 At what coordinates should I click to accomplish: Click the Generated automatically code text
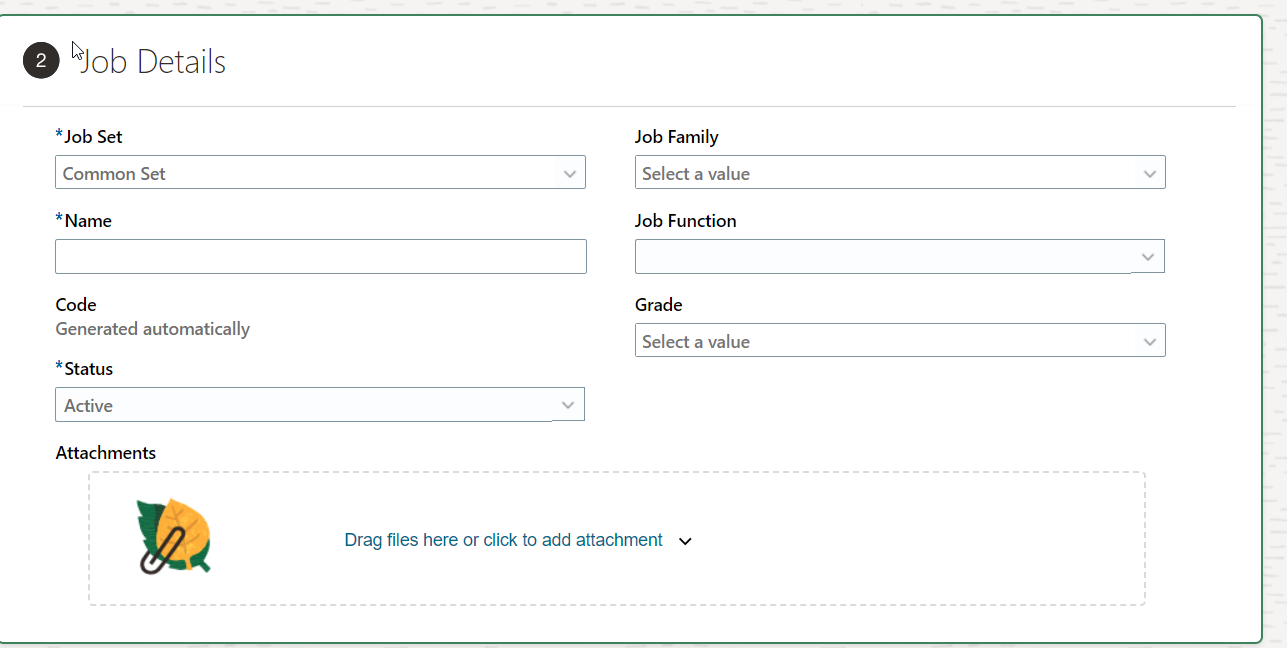pos(153,329)
